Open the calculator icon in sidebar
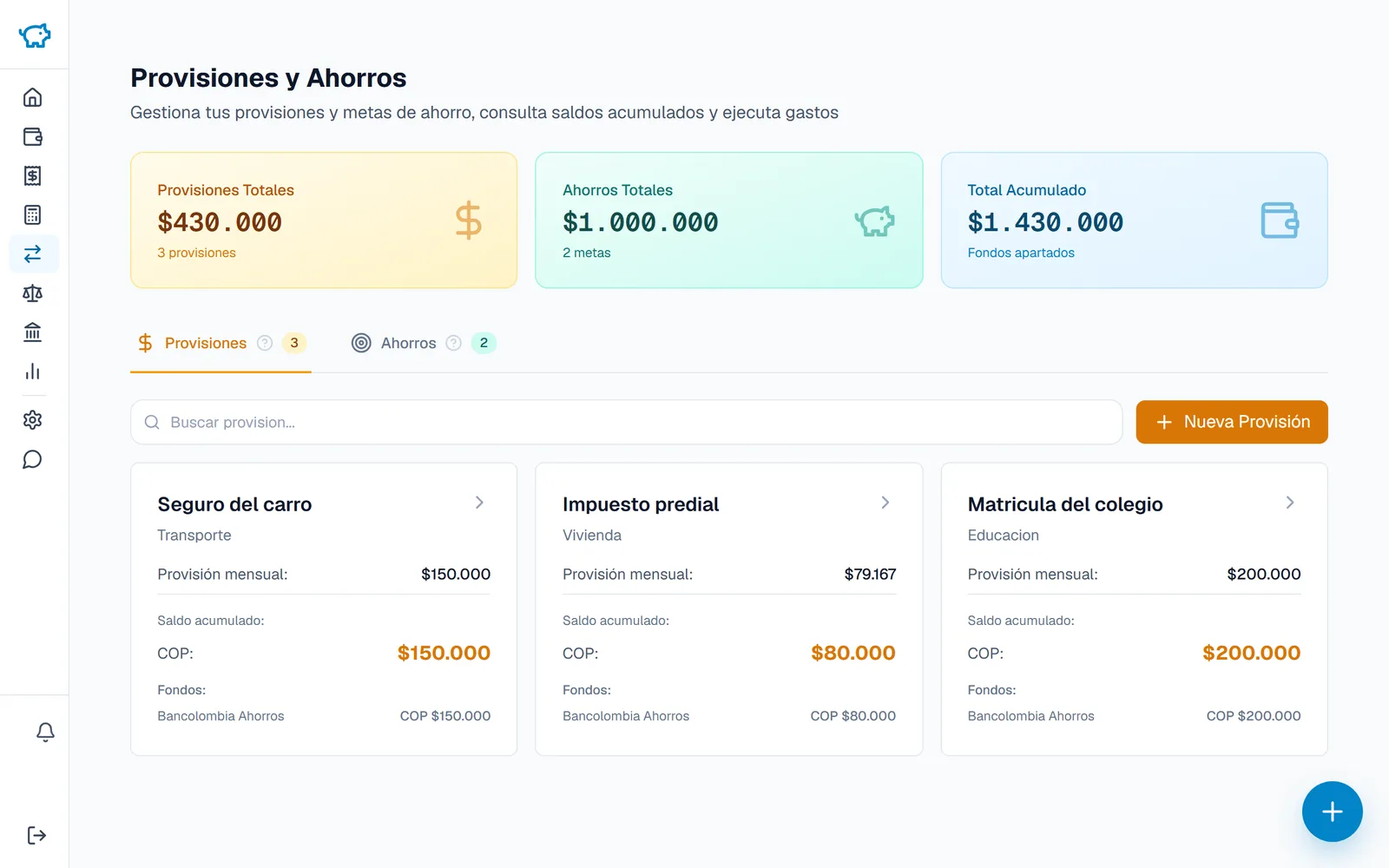The width and height of the screenshot is (1389, 868). coord(32,214)
